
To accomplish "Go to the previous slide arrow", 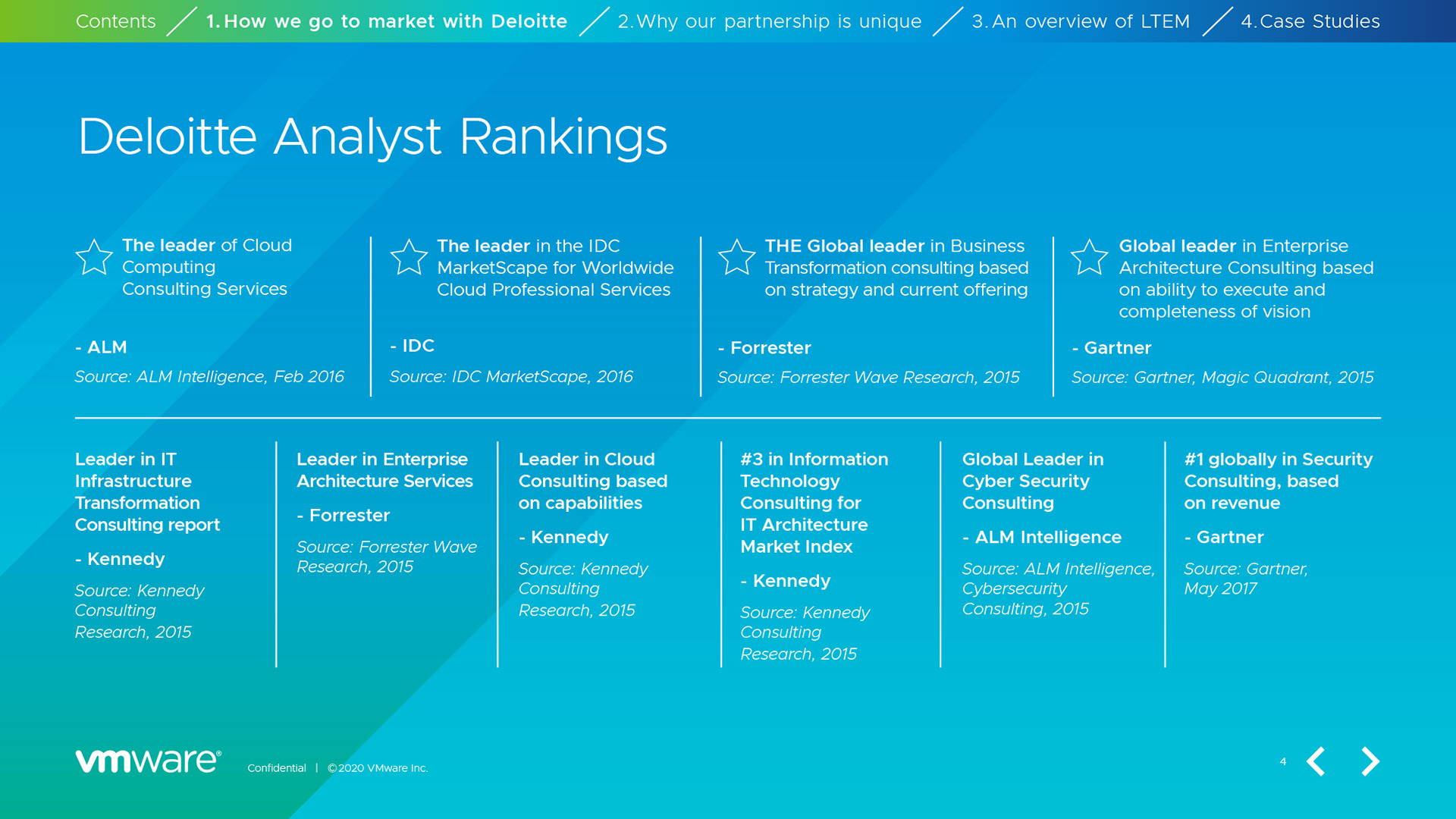I will [1316, 761].
